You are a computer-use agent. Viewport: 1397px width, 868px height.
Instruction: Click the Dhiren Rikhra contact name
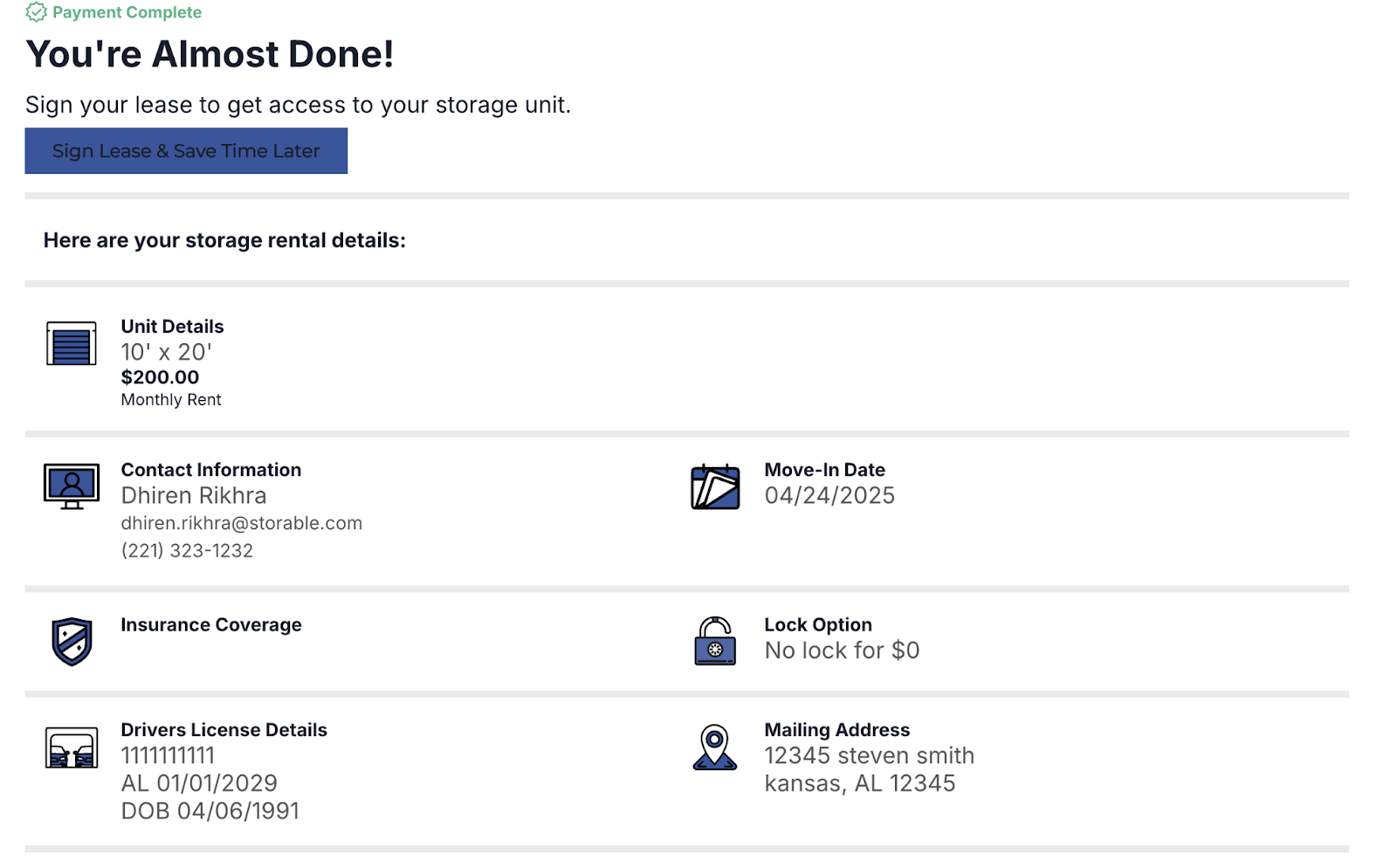[194, 496]
